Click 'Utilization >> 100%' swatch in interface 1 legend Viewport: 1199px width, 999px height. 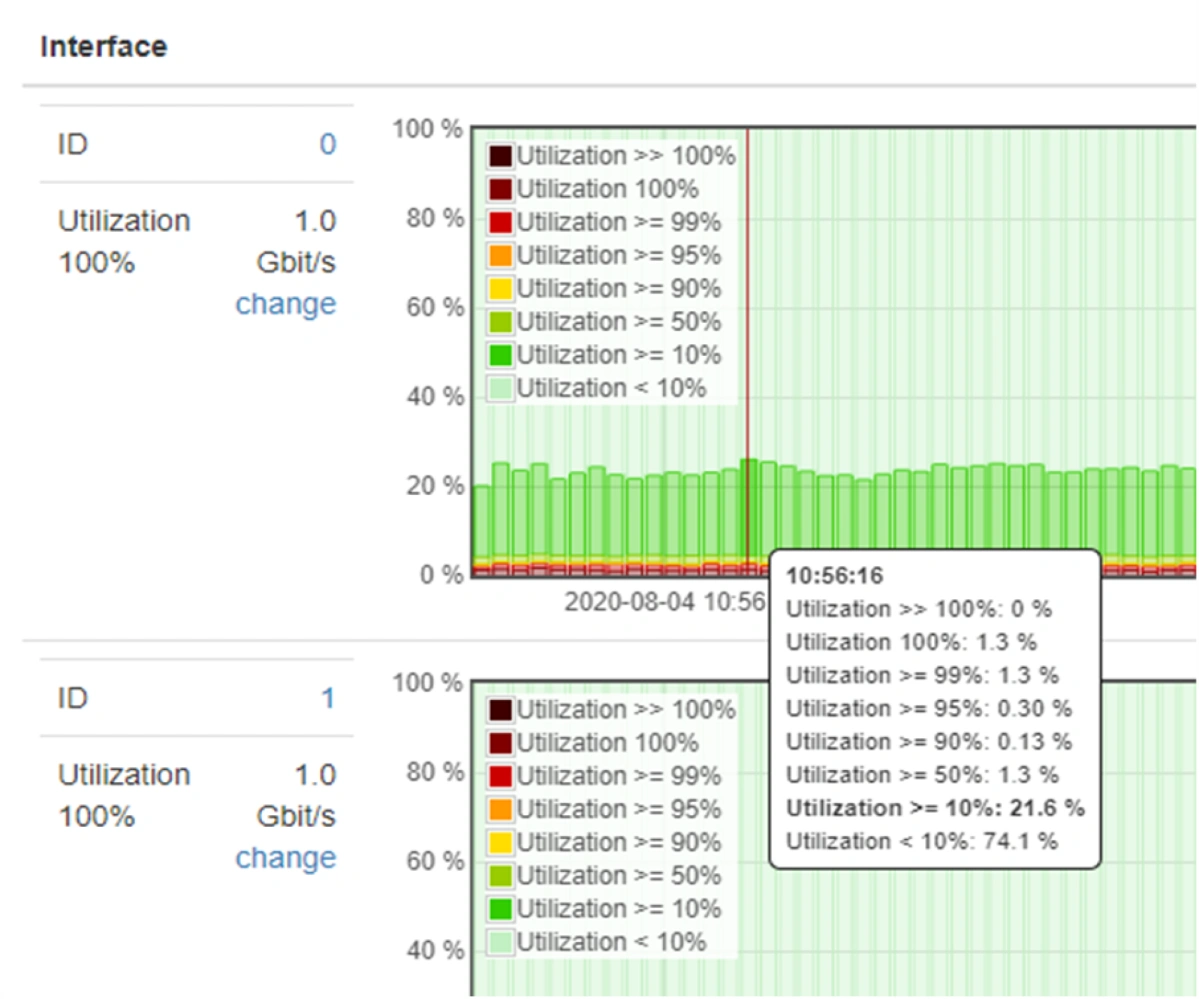point(501,710)
